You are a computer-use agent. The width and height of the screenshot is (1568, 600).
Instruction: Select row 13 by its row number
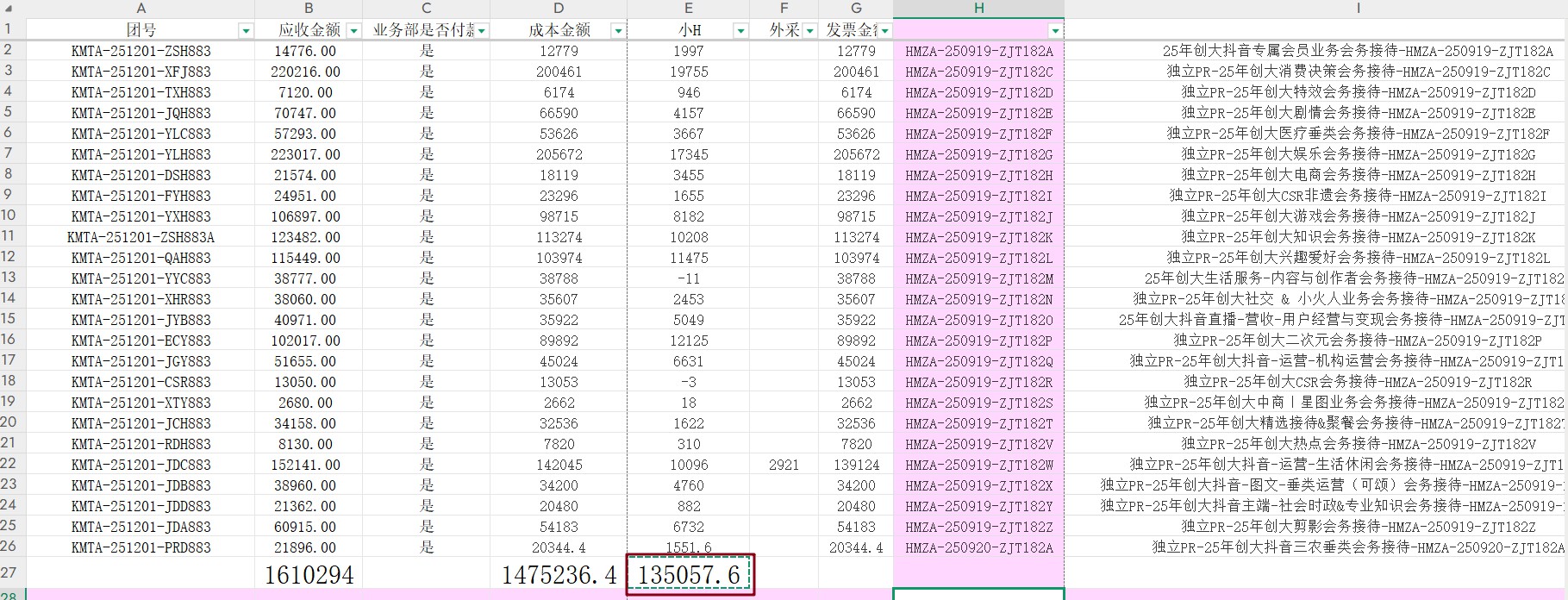(x=9, y=278)
